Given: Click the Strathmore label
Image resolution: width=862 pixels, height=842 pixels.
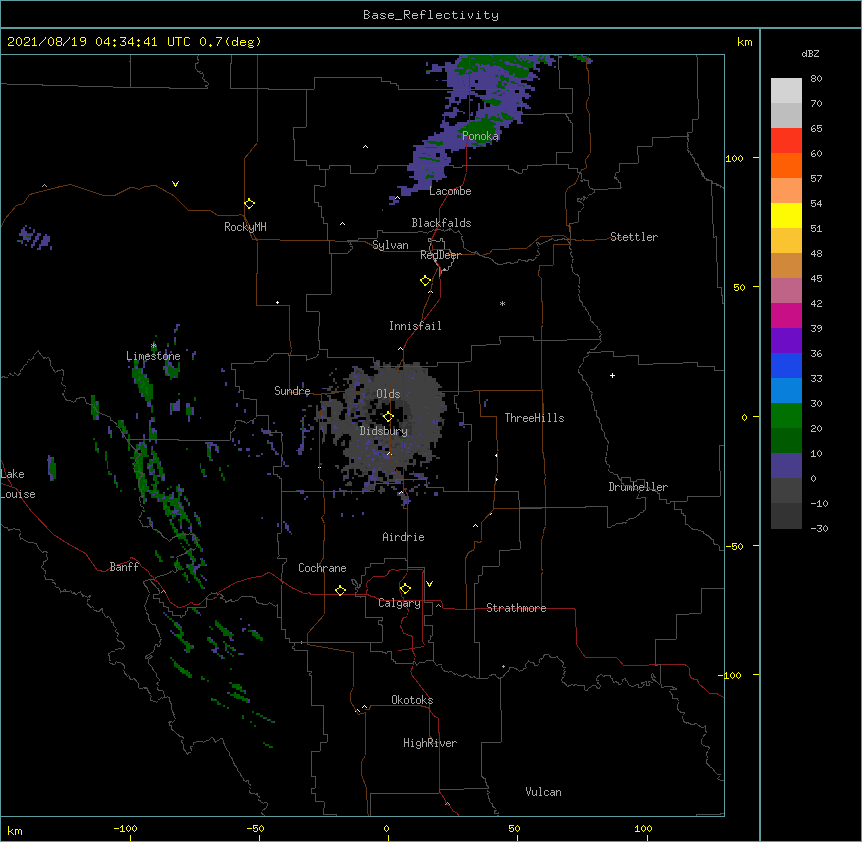Looking at the screenshot, I should pos(516,608).
